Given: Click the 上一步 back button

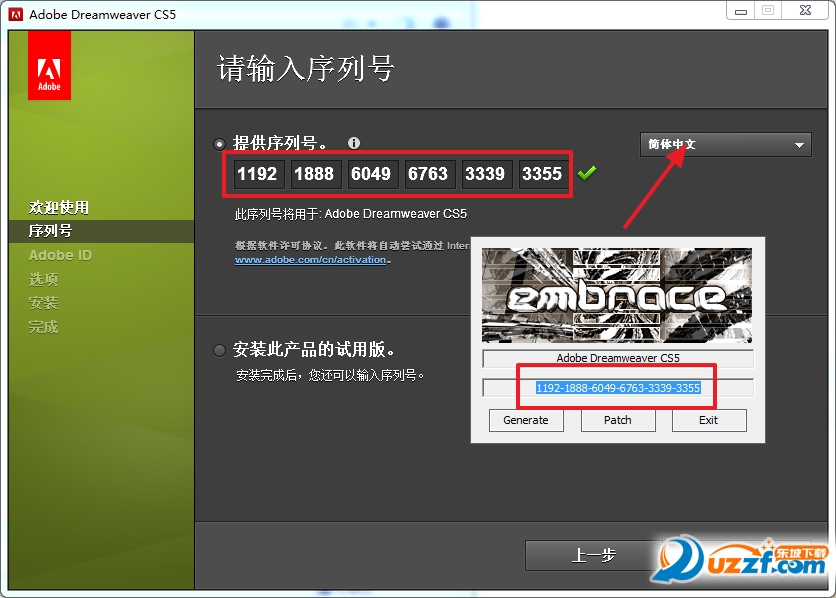Looking at the screenshot, I should pyautogui.click(x=593, y=555).
